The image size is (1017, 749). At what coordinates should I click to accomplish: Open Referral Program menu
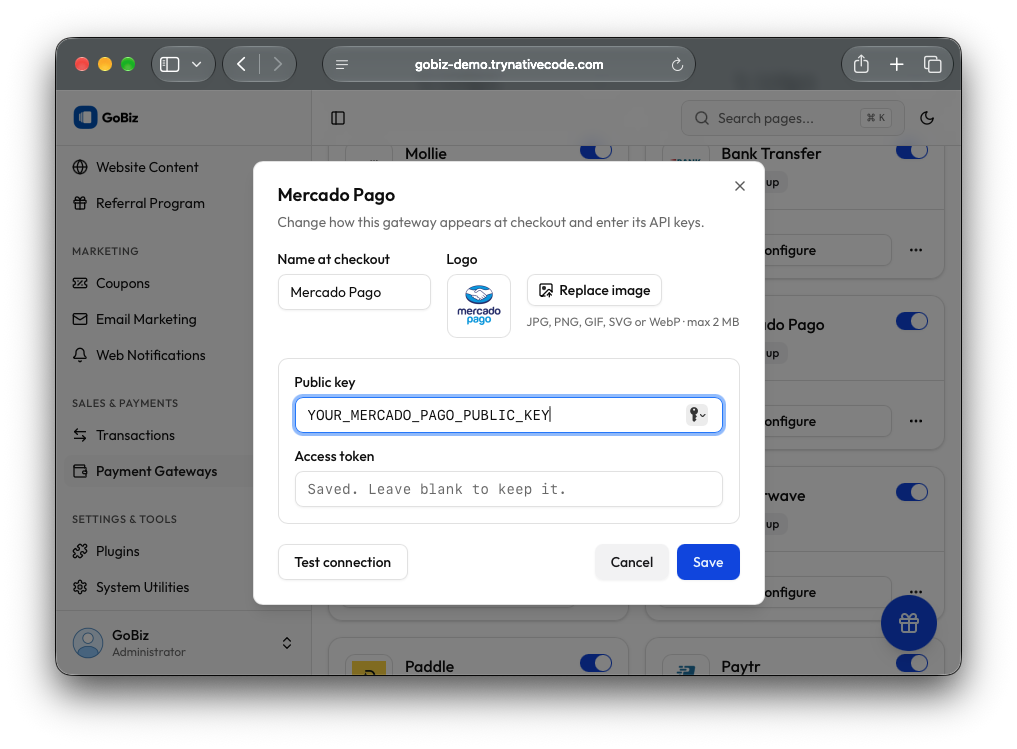click(150, 204)
